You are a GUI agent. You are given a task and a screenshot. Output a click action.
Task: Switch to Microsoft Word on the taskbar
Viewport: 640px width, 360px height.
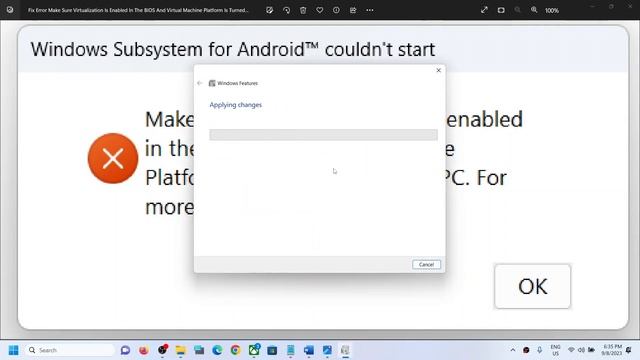309,350
